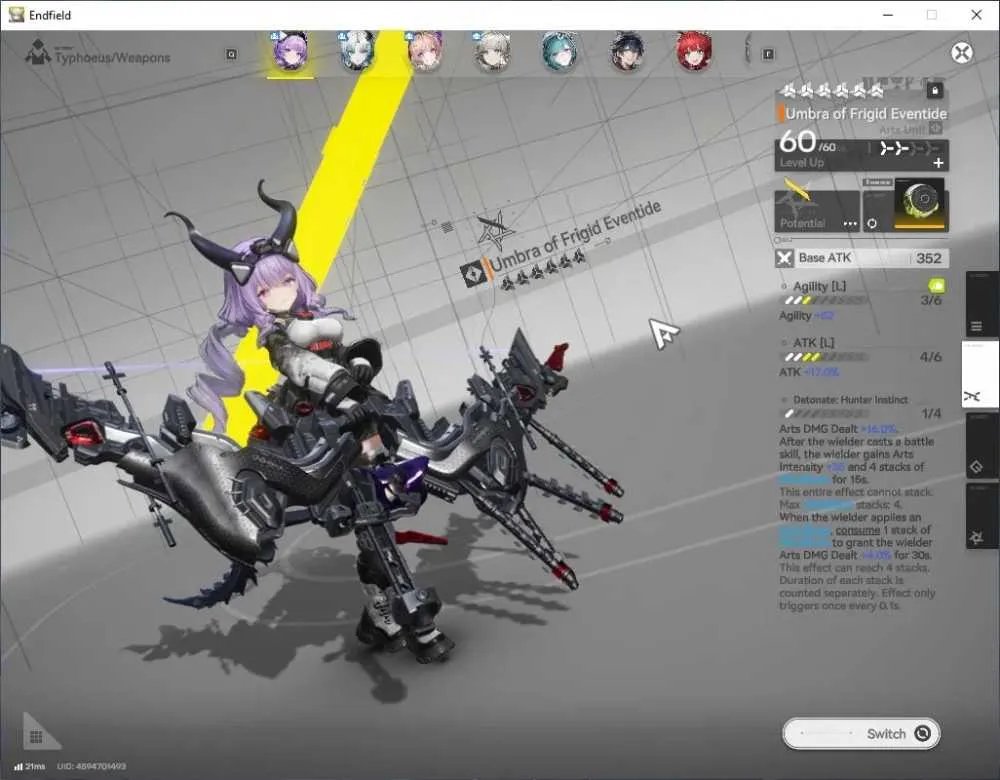Select the pink-haired operator portrait
1000x780 pixels.
tap(424, 50)
